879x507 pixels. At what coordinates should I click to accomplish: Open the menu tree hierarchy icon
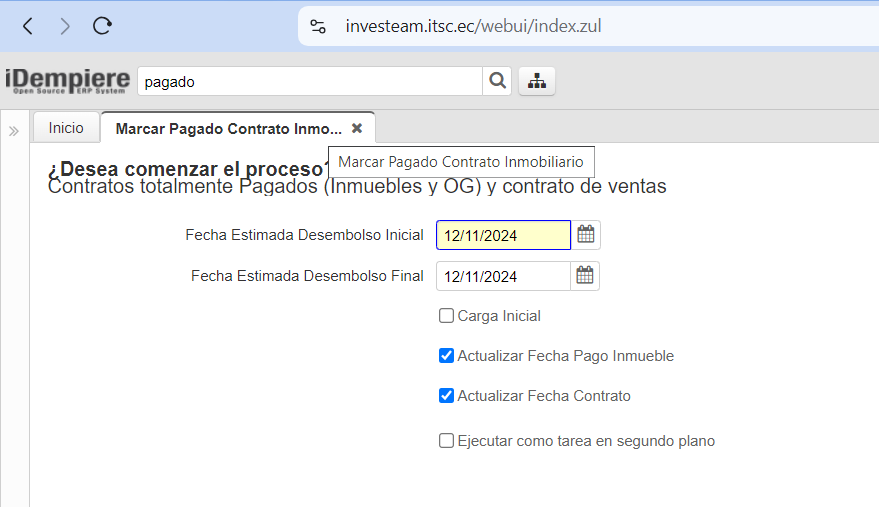537,81
